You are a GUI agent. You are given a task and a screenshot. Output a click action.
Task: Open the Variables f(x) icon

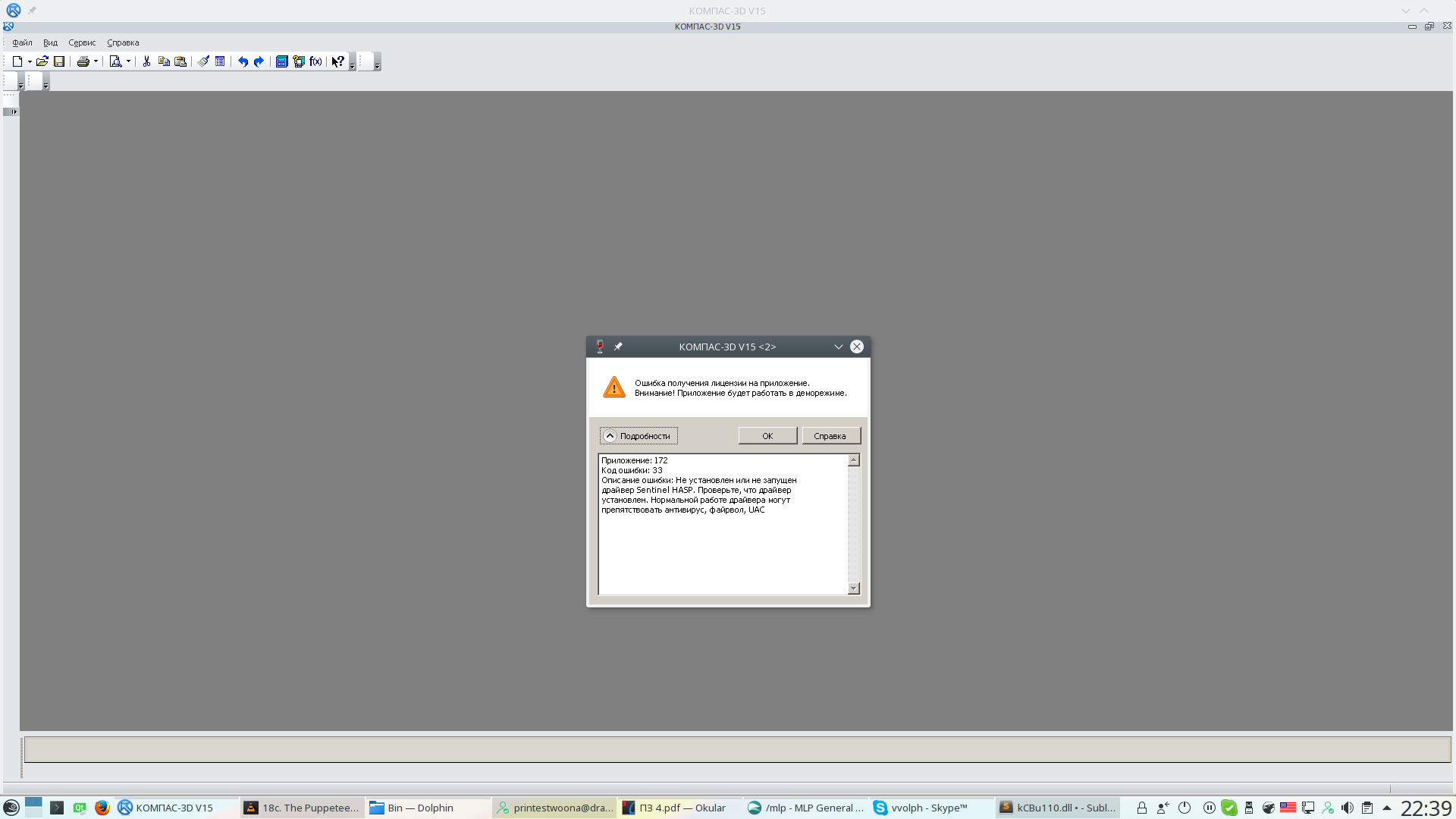click(315, 61)
